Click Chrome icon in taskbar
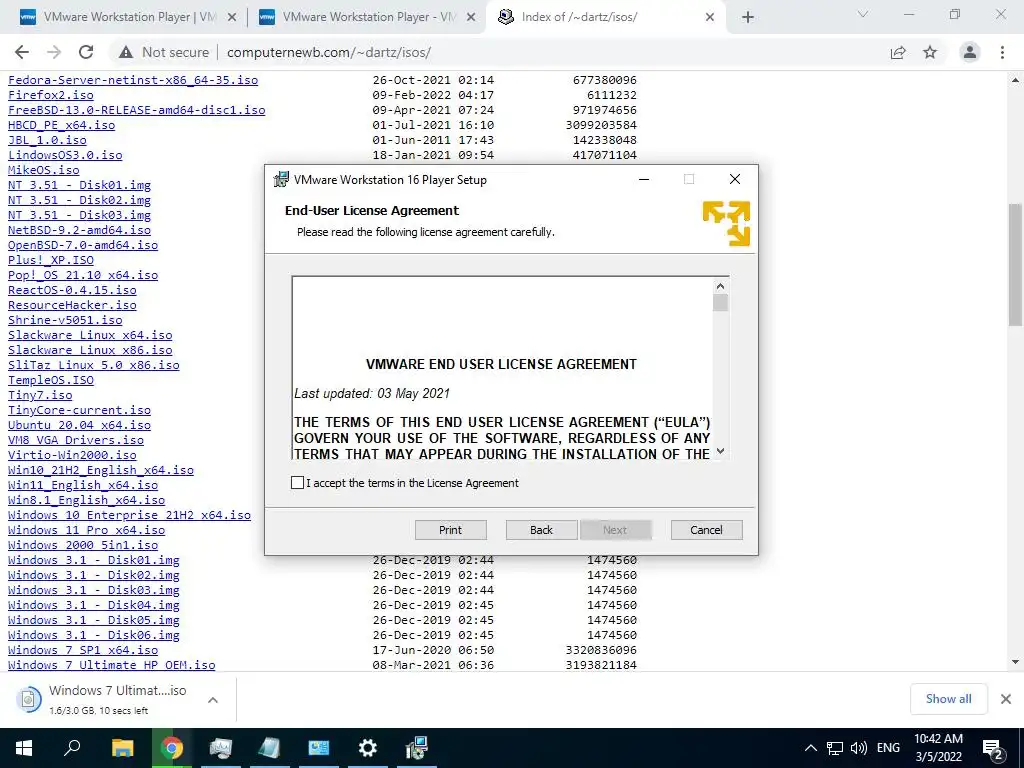The image size is (1024, 768). tap(172, 748)
